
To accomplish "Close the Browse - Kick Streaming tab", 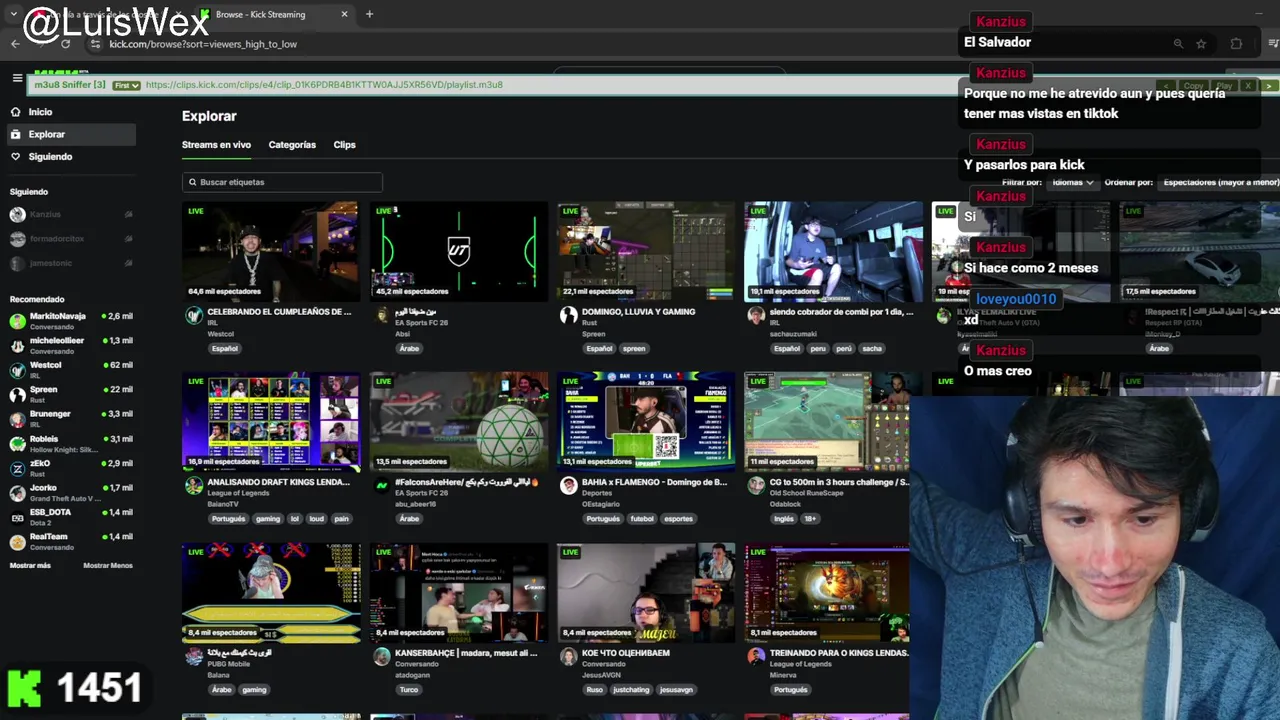I will pyautogui.click(x=344, y=14).
